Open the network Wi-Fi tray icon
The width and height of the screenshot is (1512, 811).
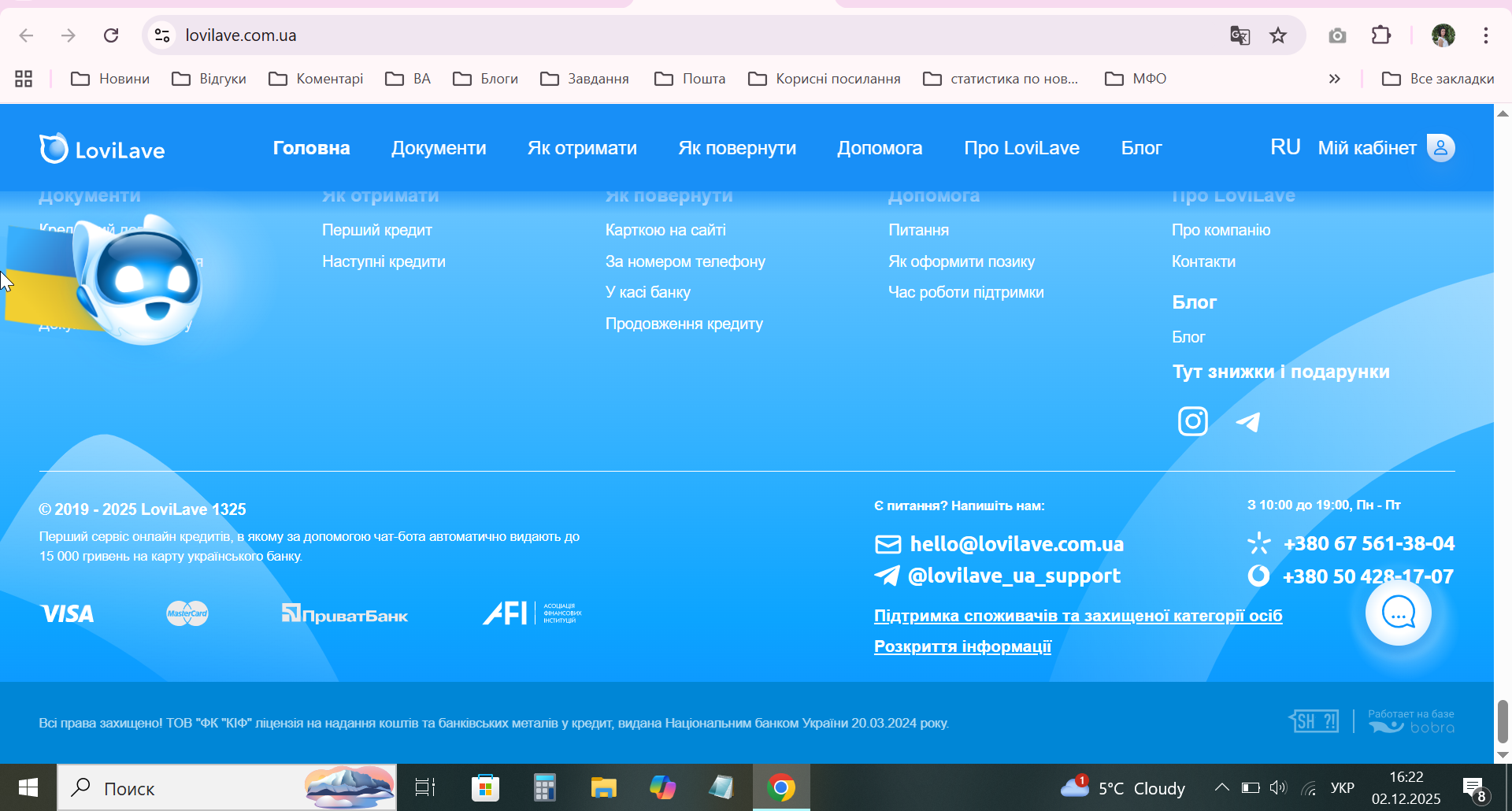pos(1309,787)
